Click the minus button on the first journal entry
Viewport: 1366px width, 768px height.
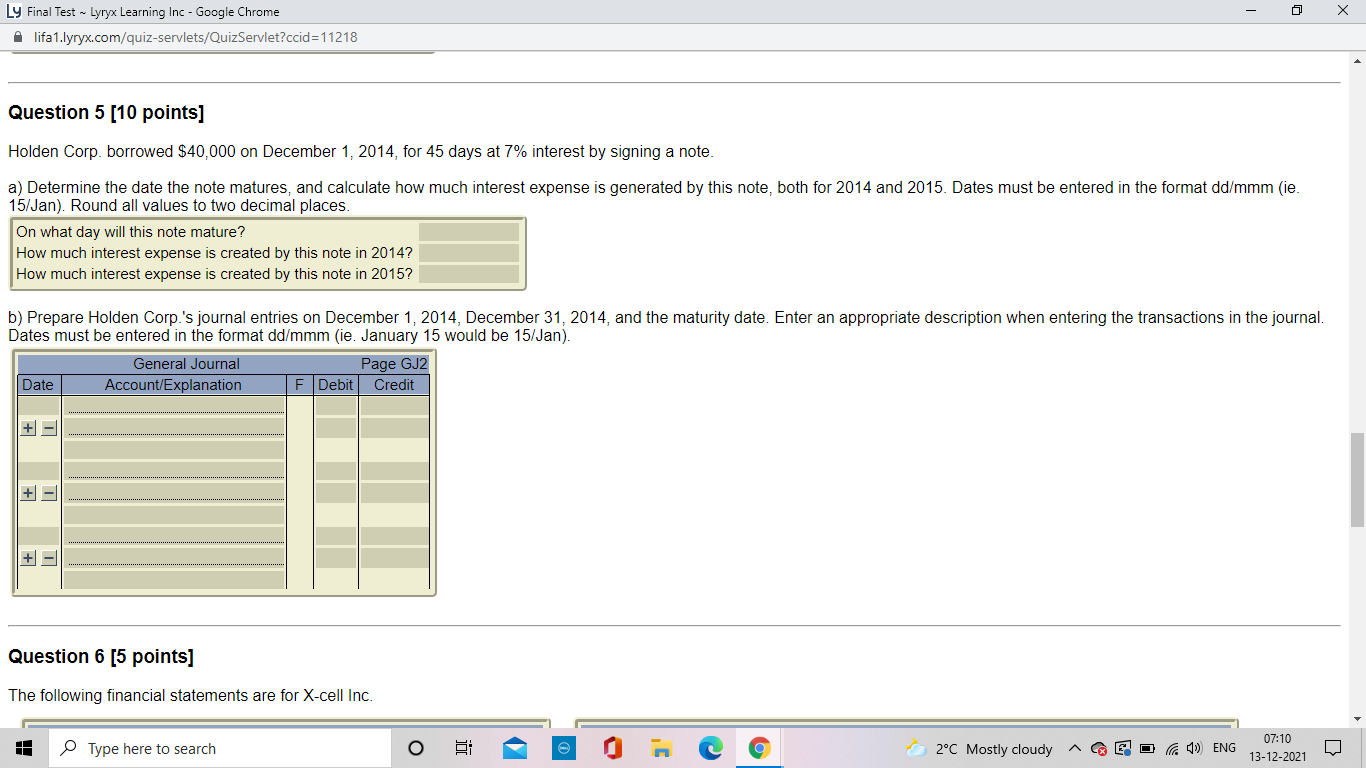[47, 427]
